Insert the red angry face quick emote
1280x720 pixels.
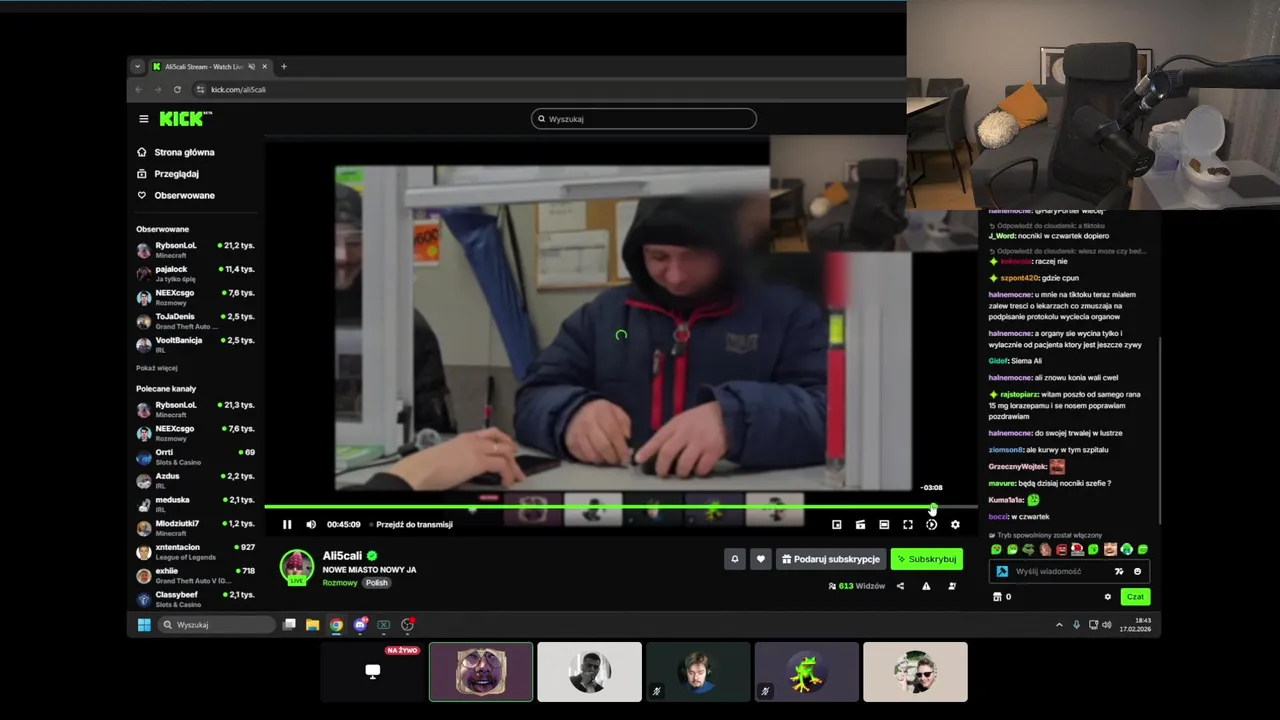1061,549
